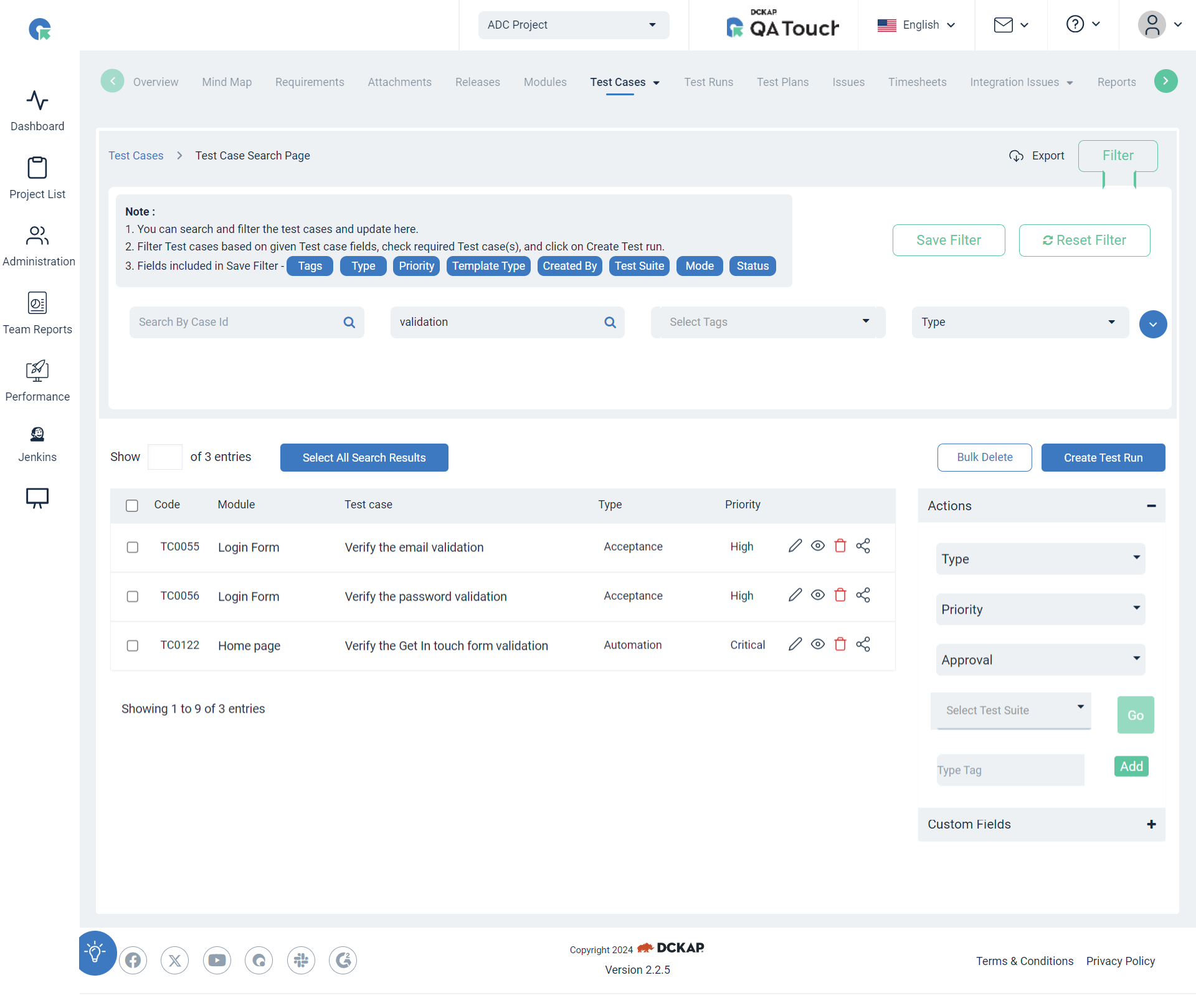Viewport: 1196px width, 1008px height.
Task: Click the Bulk Delete button
Action: tap(985, 458)
